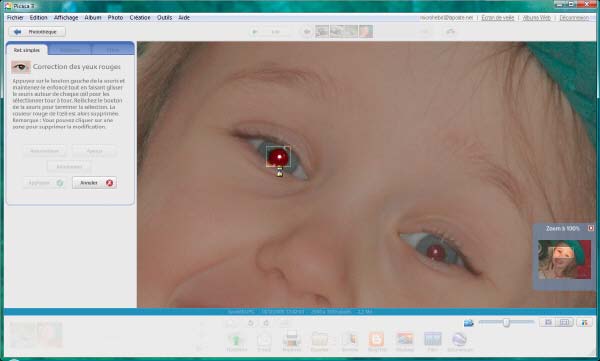Click the Google Earth geotag icon
Screen dimensions: 600x361
click(460, 341)
